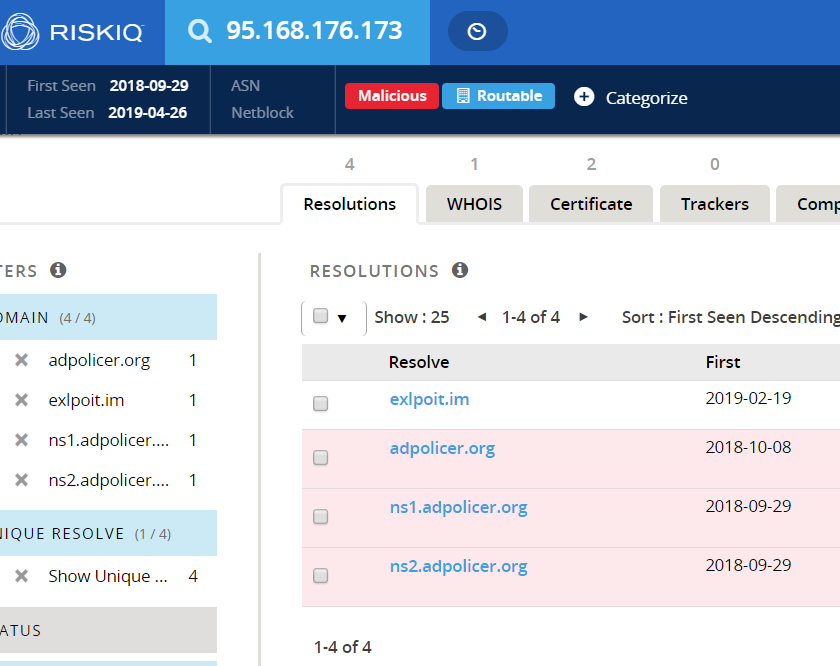
Task: Click X next to Show Unique filter
Action: pyautogui.click(x=21, y=576)
